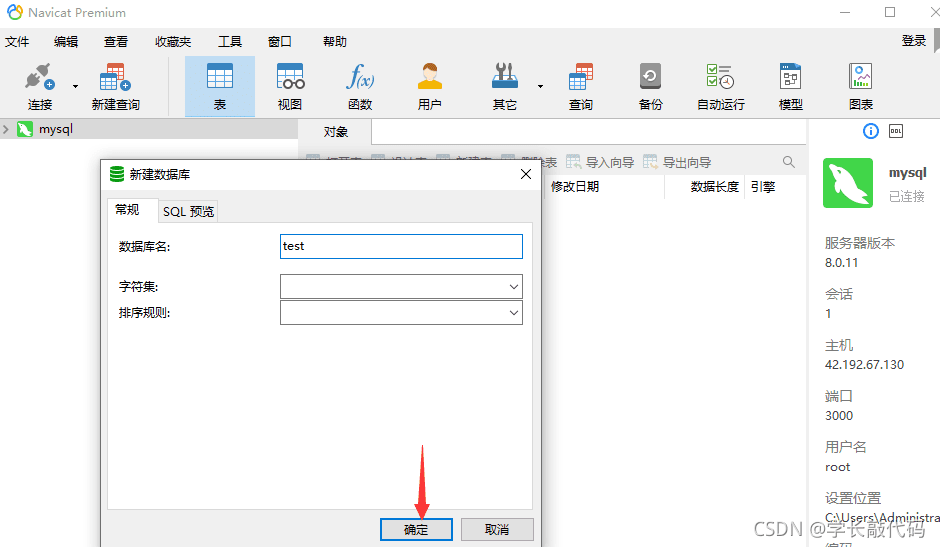Open the 收藏夹 (Favorites) menu
Viewport: 940px width, 547px height.
point(173,42)
